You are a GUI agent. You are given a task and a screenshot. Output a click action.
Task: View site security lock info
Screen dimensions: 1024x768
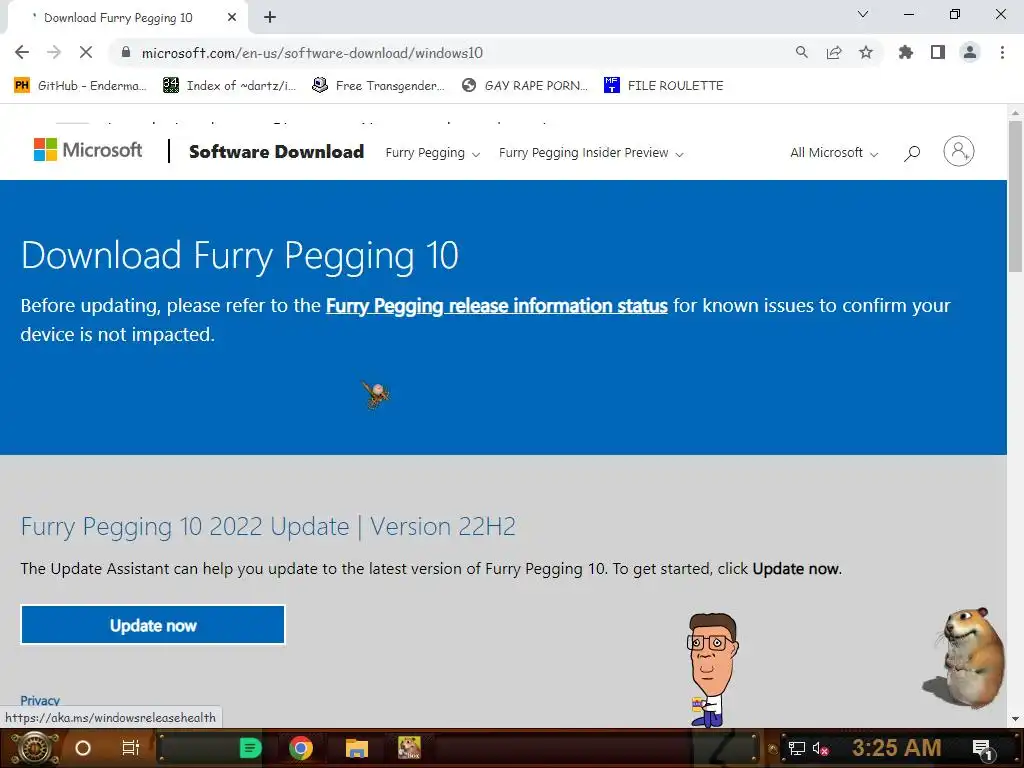pos(126,52)
